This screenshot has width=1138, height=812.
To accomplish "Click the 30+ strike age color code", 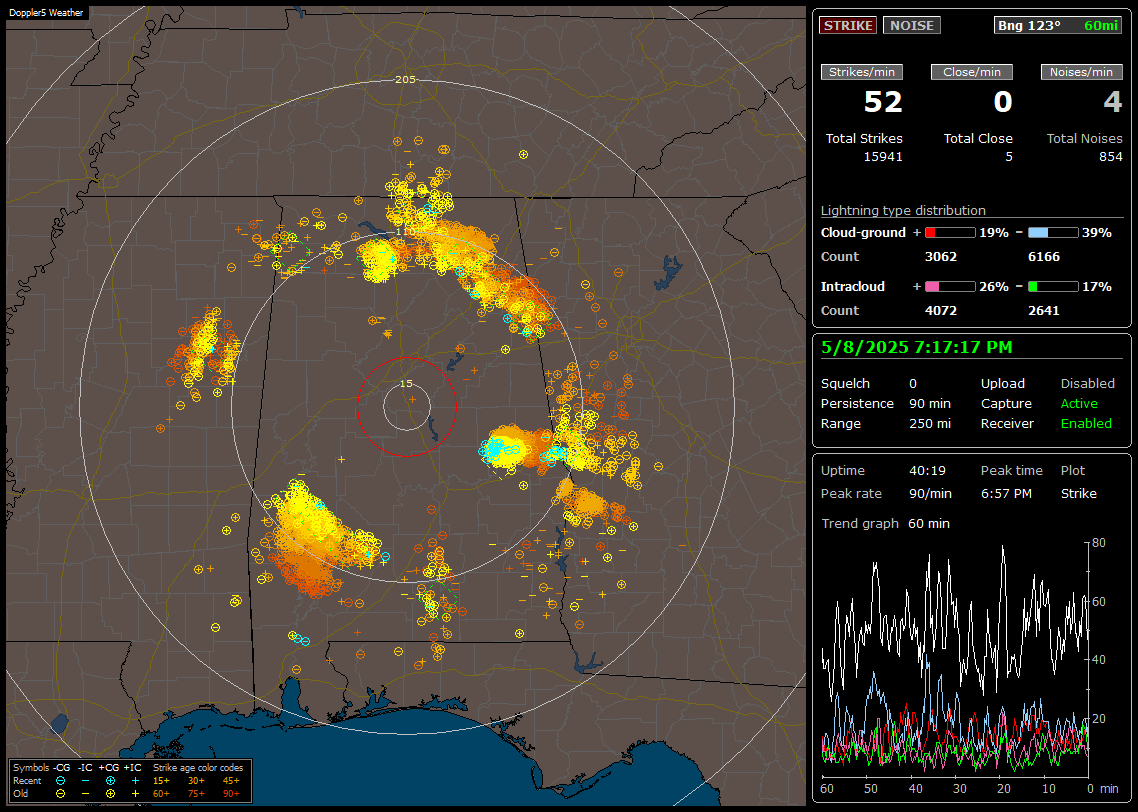I will (196, 781).
